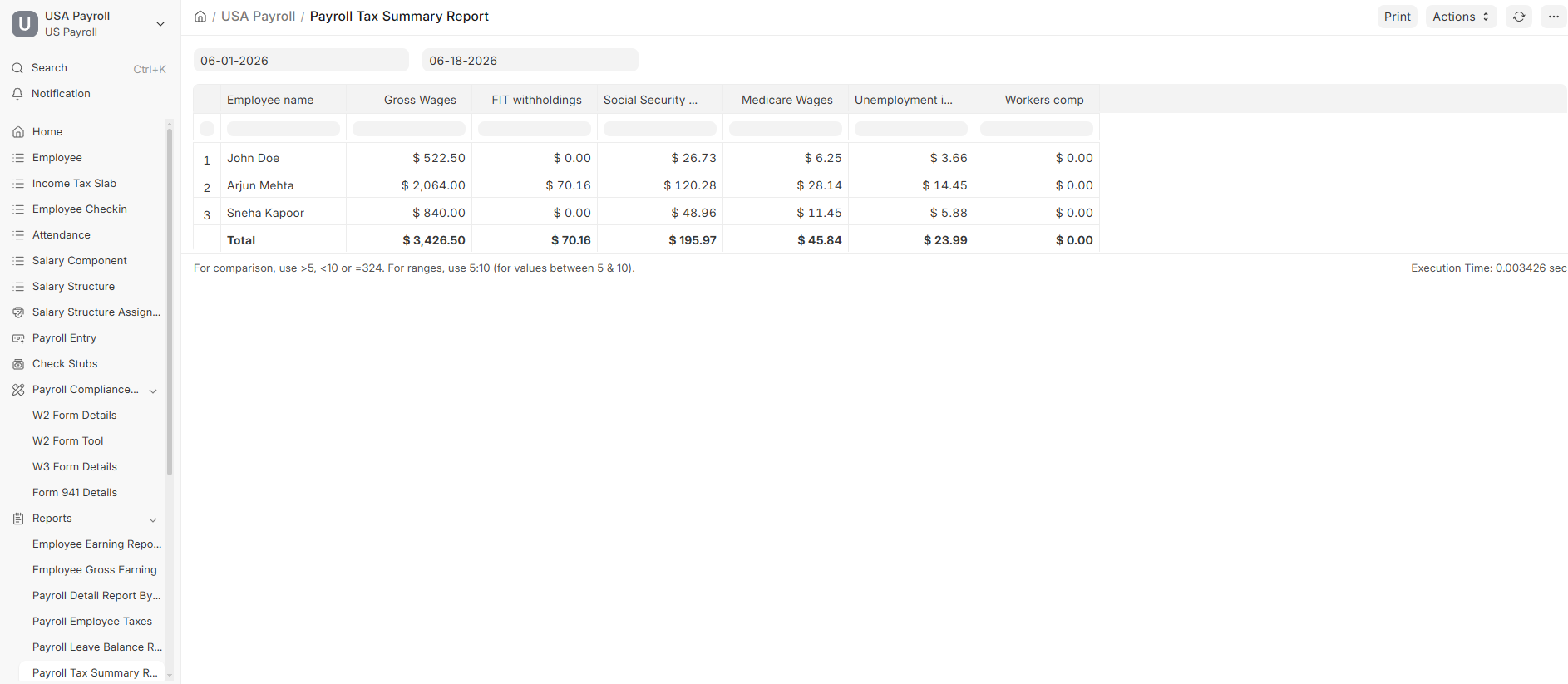Open the Actions dropdown
Image resolution: width=1568 pixels, height=684 pixels.
(x=1461, y=17)
